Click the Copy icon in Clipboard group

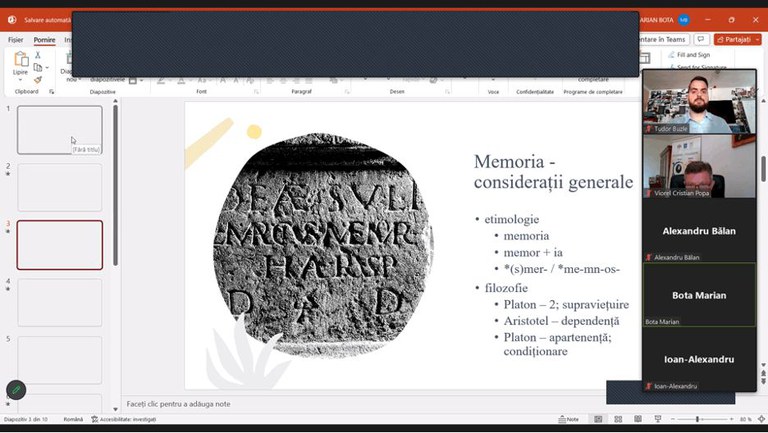coord(38,67)
